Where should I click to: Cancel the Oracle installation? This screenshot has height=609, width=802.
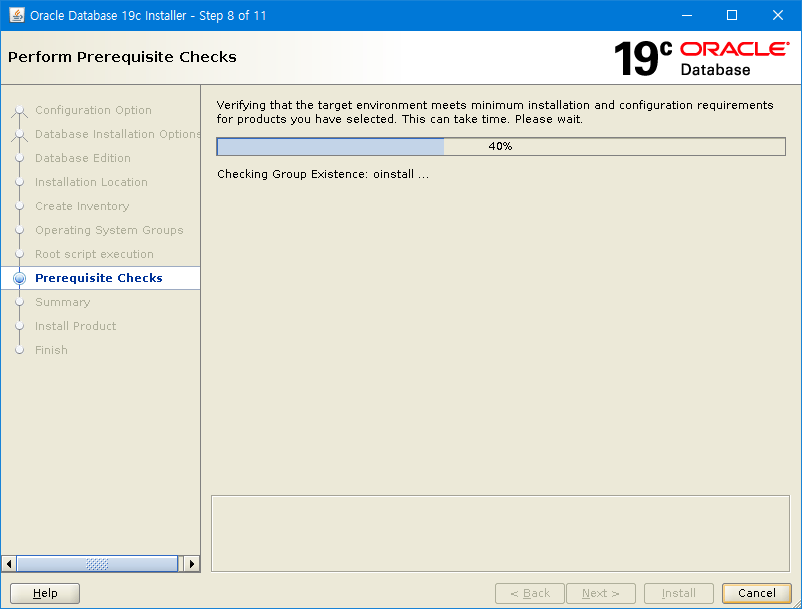(x=756, y=593)
